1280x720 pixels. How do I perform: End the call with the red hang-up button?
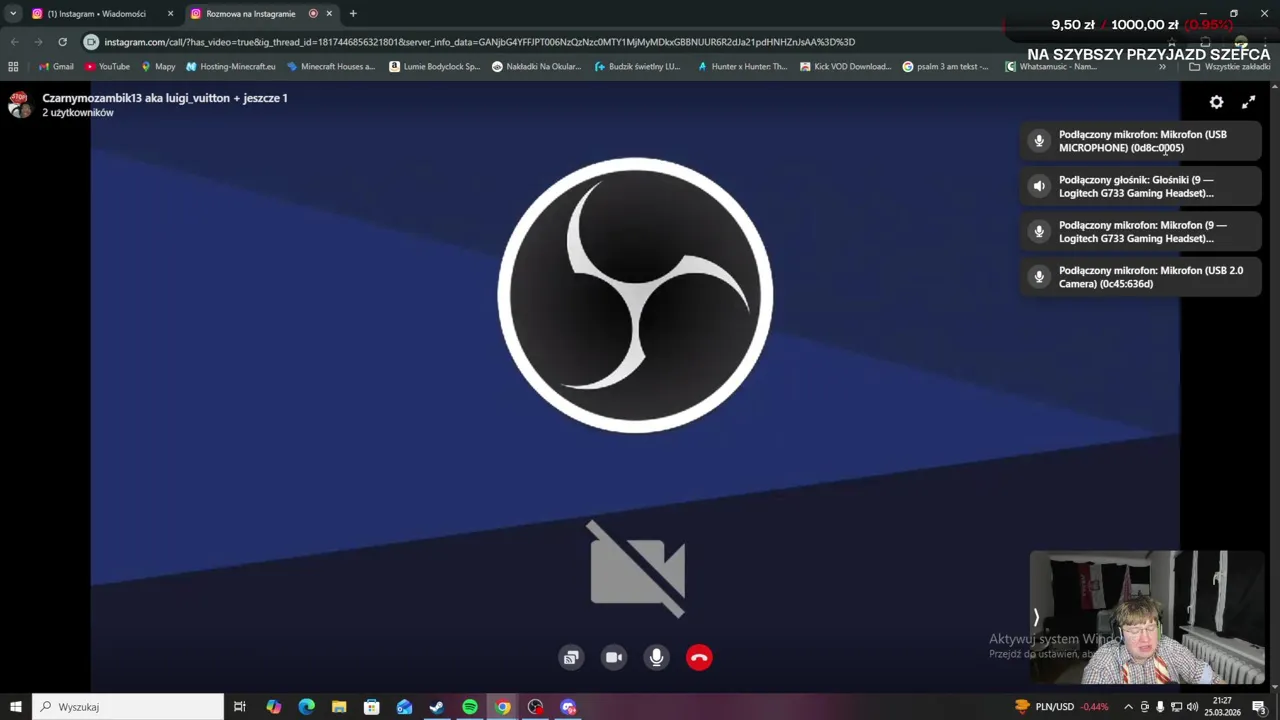[x=699, y=657]
